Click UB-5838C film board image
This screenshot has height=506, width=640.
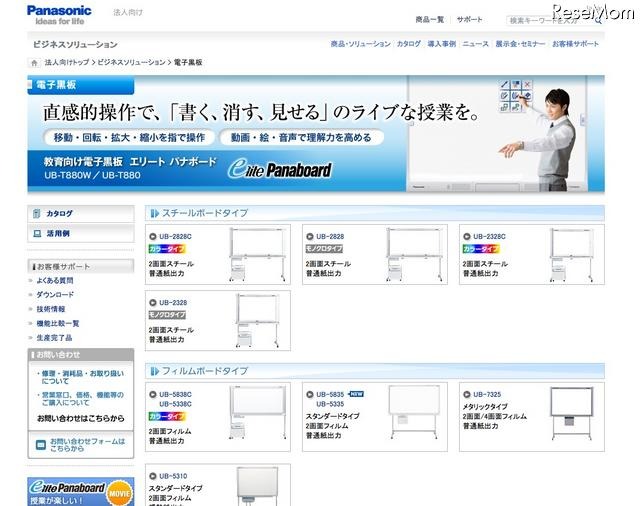click(257, 412)
